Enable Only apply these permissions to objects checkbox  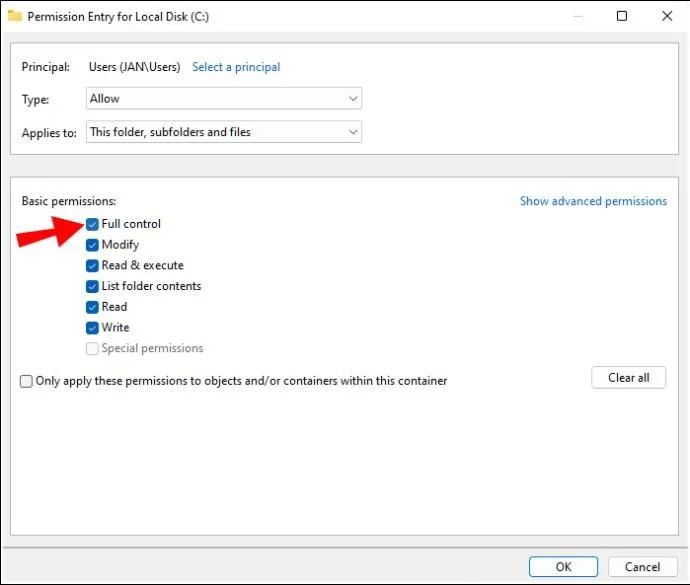26,381
